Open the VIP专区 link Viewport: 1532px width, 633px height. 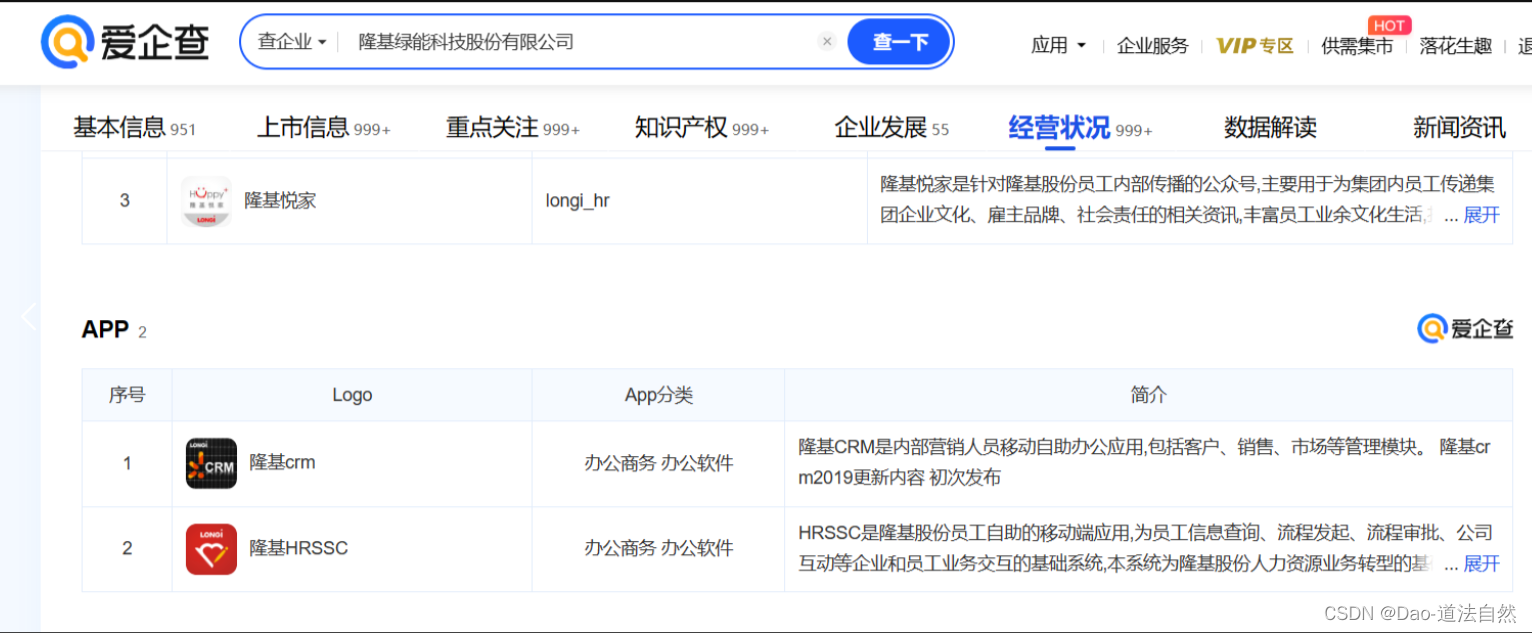(1255, 45)
